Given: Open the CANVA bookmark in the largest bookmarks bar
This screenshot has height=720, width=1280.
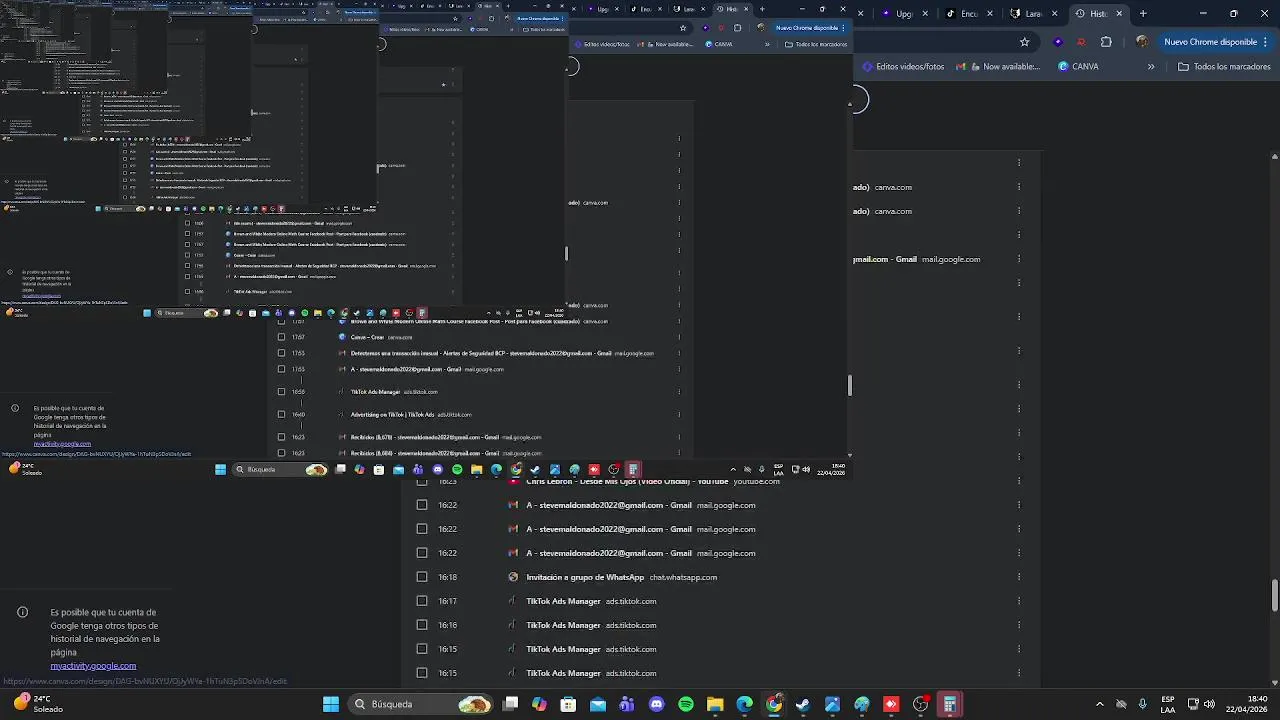Looking at the screenshot, I should [1078, 67].
